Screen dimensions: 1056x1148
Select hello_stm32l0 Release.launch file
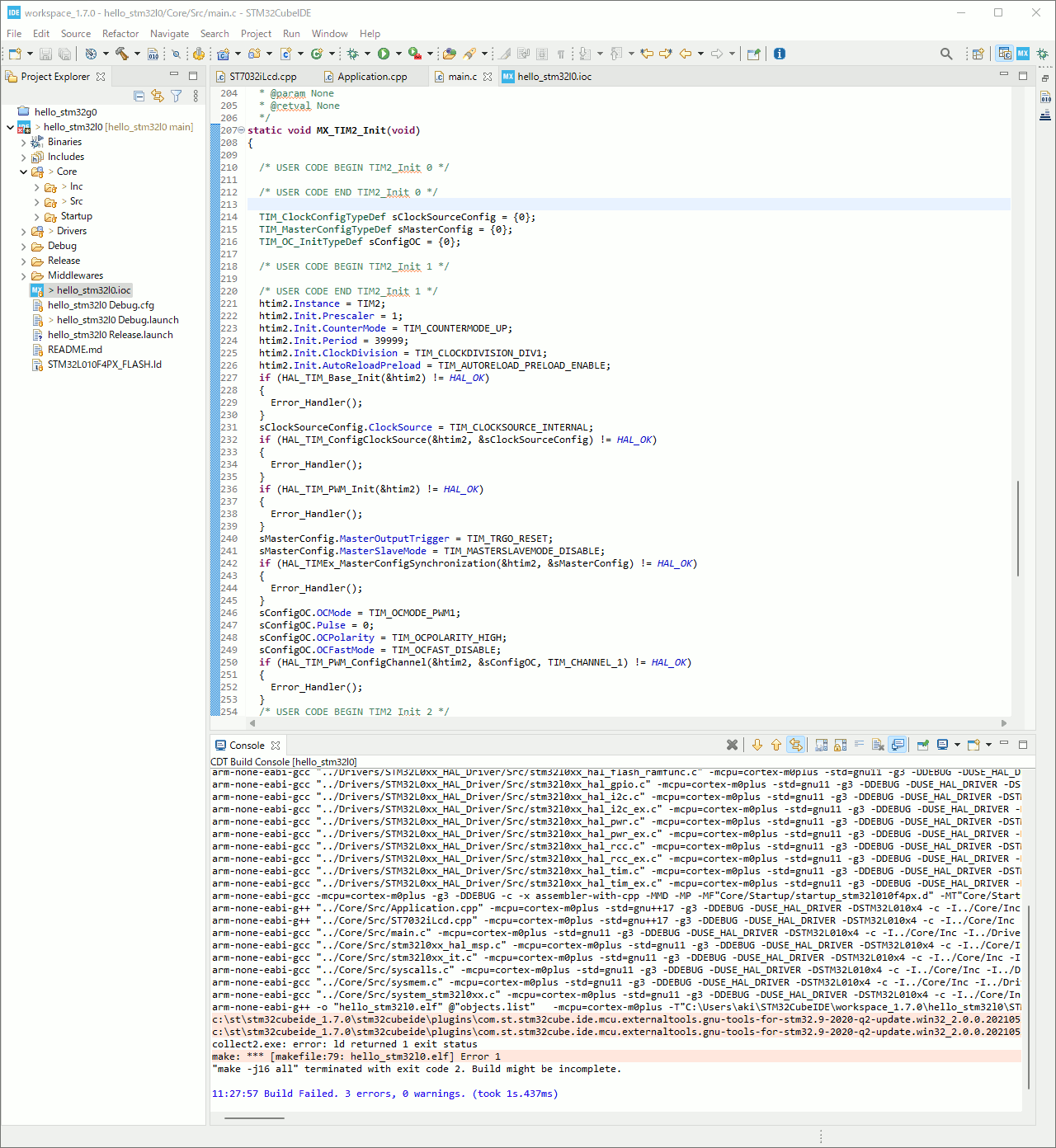(x=111, y=335)
